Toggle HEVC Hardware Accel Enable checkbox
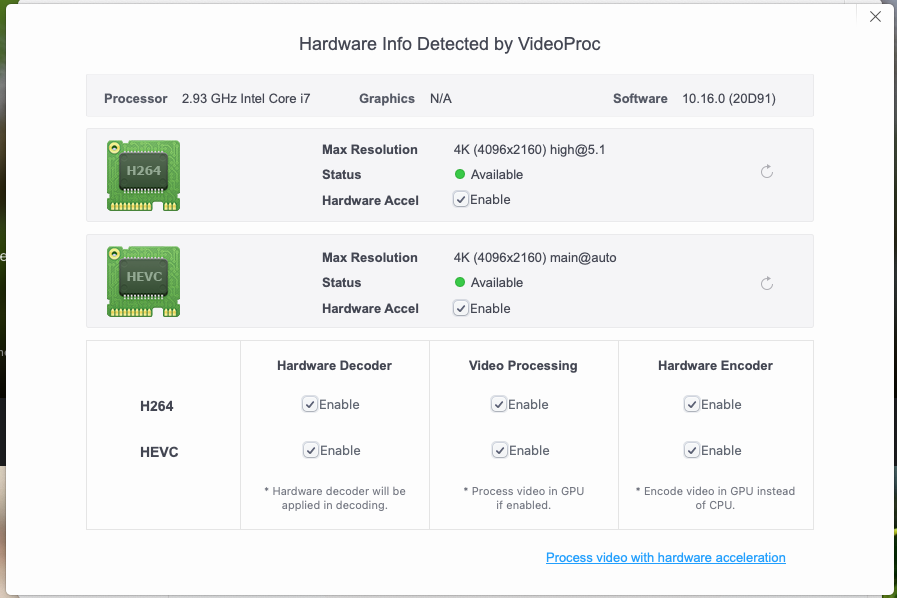This screenshot has height=598, width=897. tap(460, 308)
